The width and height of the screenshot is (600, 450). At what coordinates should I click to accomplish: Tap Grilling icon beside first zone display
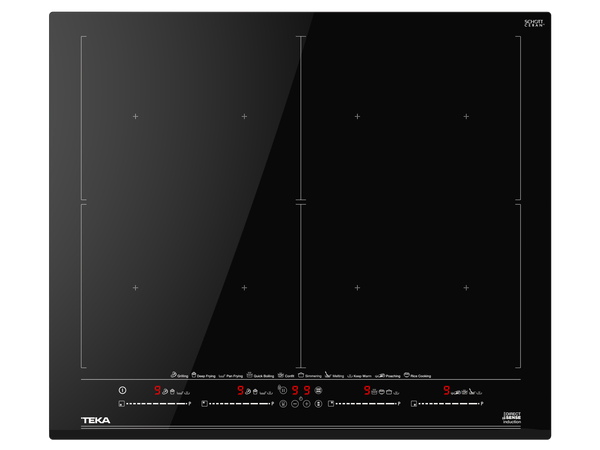(165, 391)
